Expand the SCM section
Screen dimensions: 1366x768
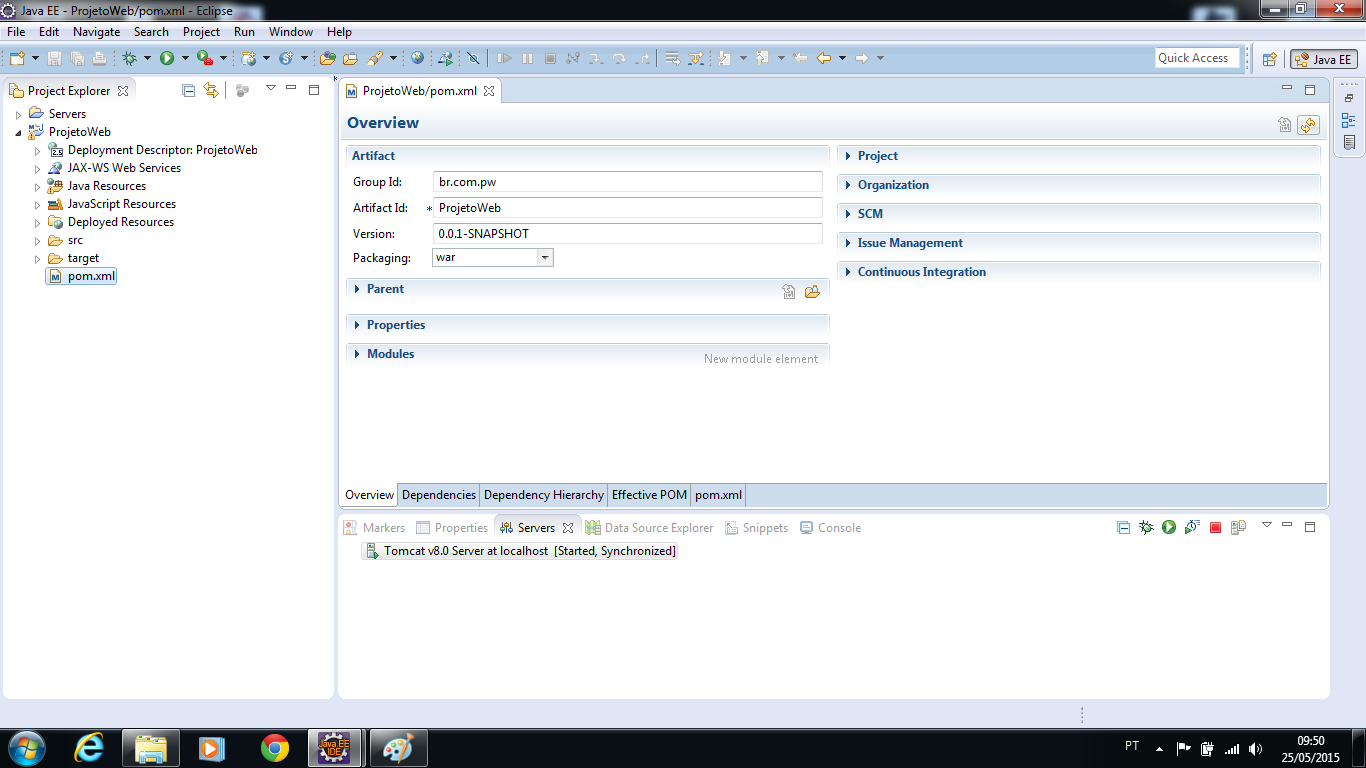(848, 214)
